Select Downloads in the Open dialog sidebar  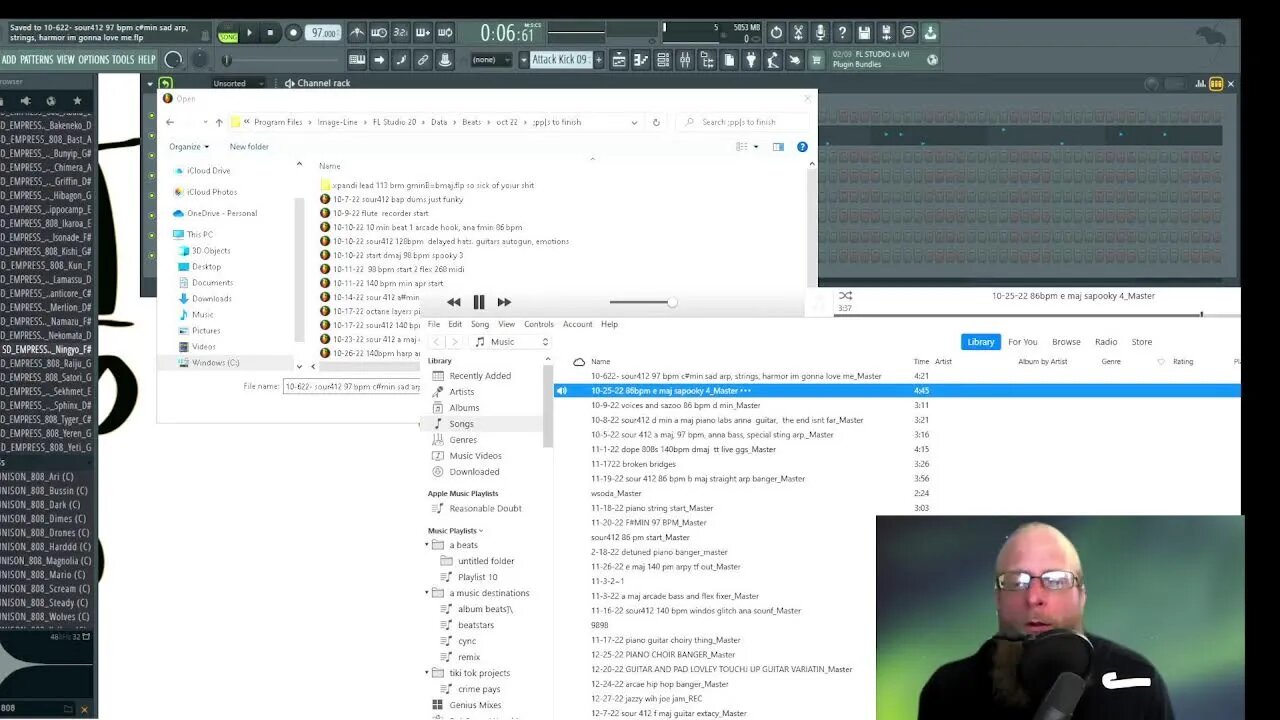point(211,299)
